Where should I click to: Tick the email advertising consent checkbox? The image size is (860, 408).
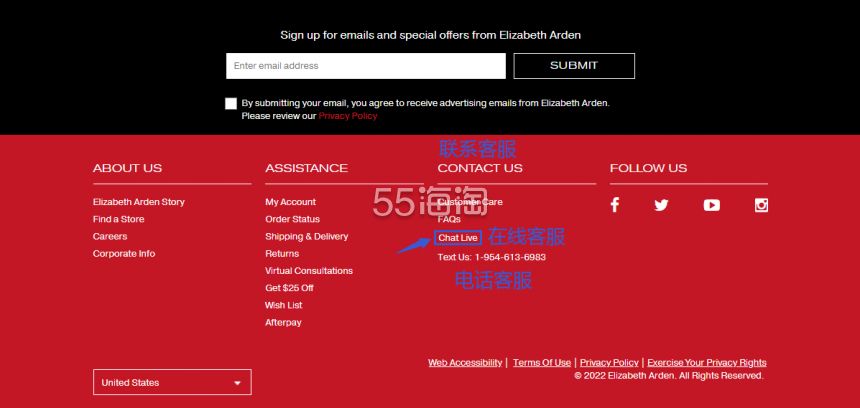click(231, 104)
